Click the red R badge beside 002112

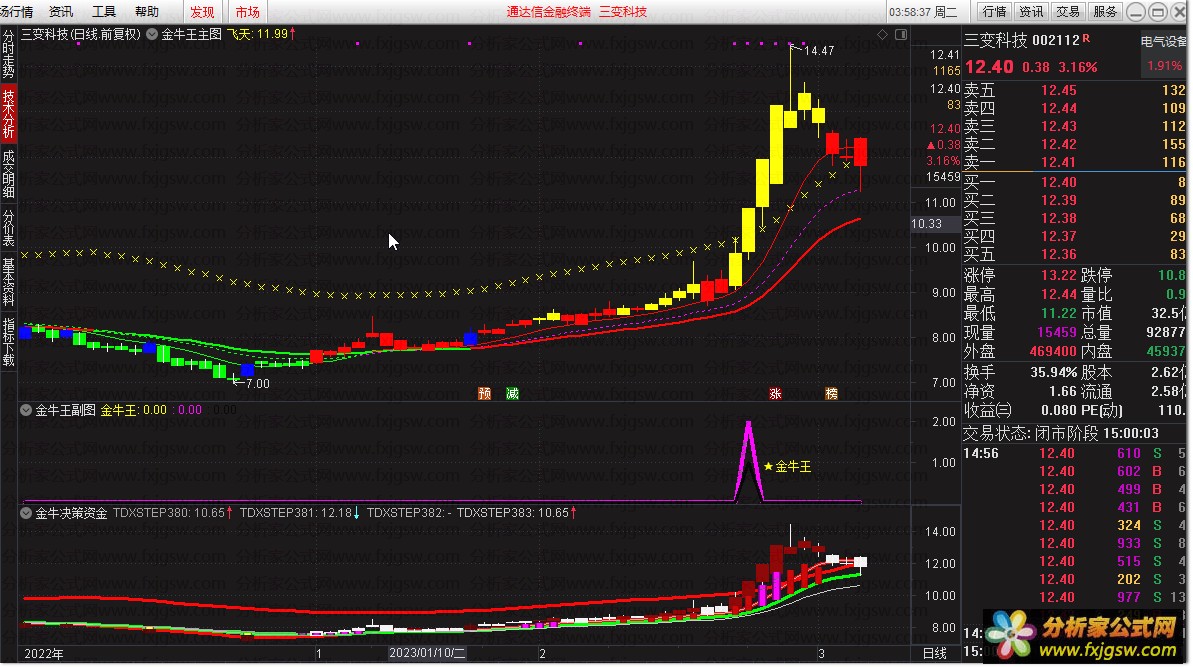(x=1086, y=38)
